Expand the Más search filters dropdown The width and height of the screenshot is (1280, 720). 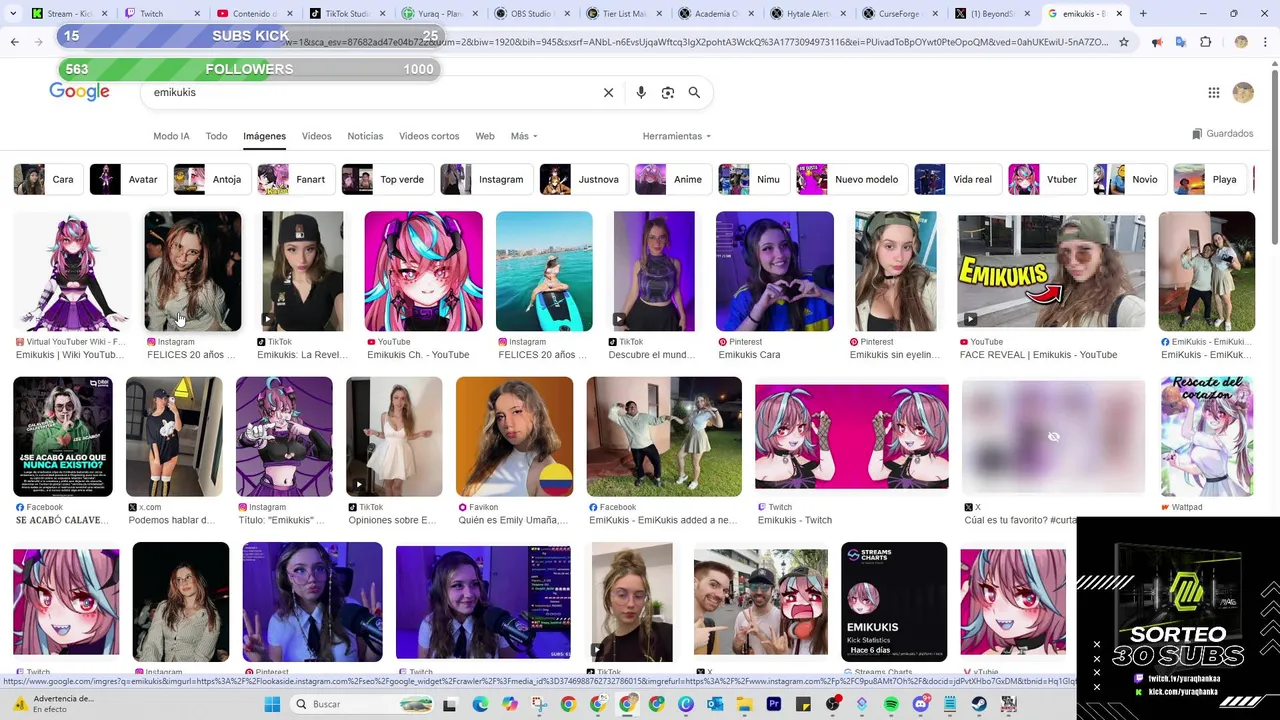524,136
